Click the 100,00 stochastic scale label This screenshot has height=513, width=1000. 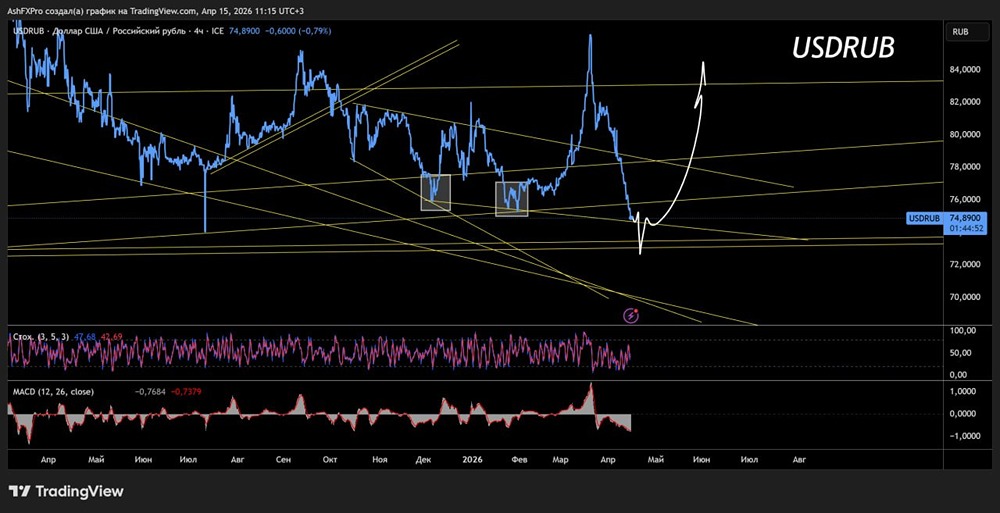point(962,331)
